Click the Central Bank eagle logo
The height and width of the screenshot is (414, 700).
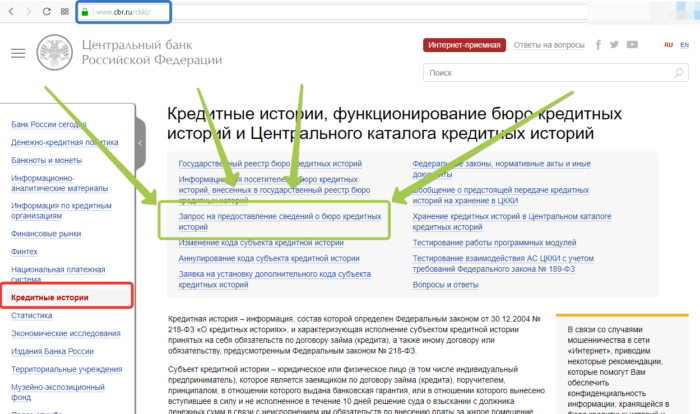(x=52, y=53)
